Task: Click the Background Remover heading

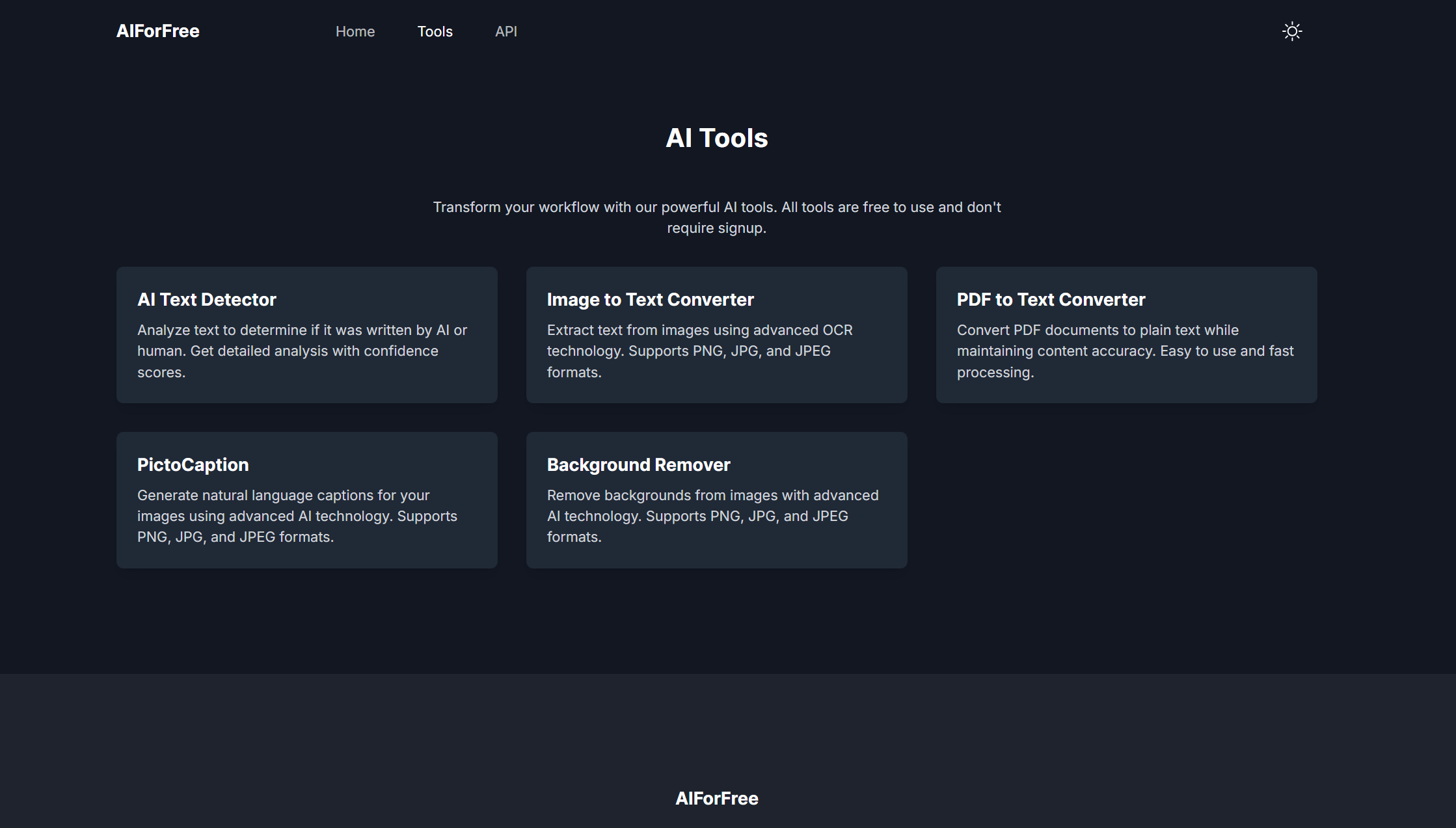Action: point(638,464)
